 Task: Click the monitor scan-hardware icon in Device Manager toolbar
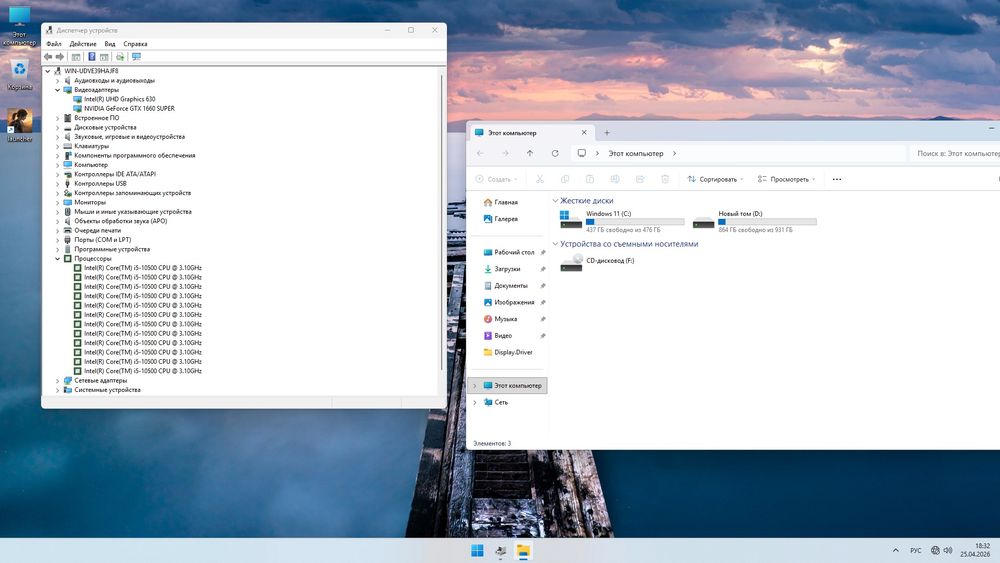[136, 57]
